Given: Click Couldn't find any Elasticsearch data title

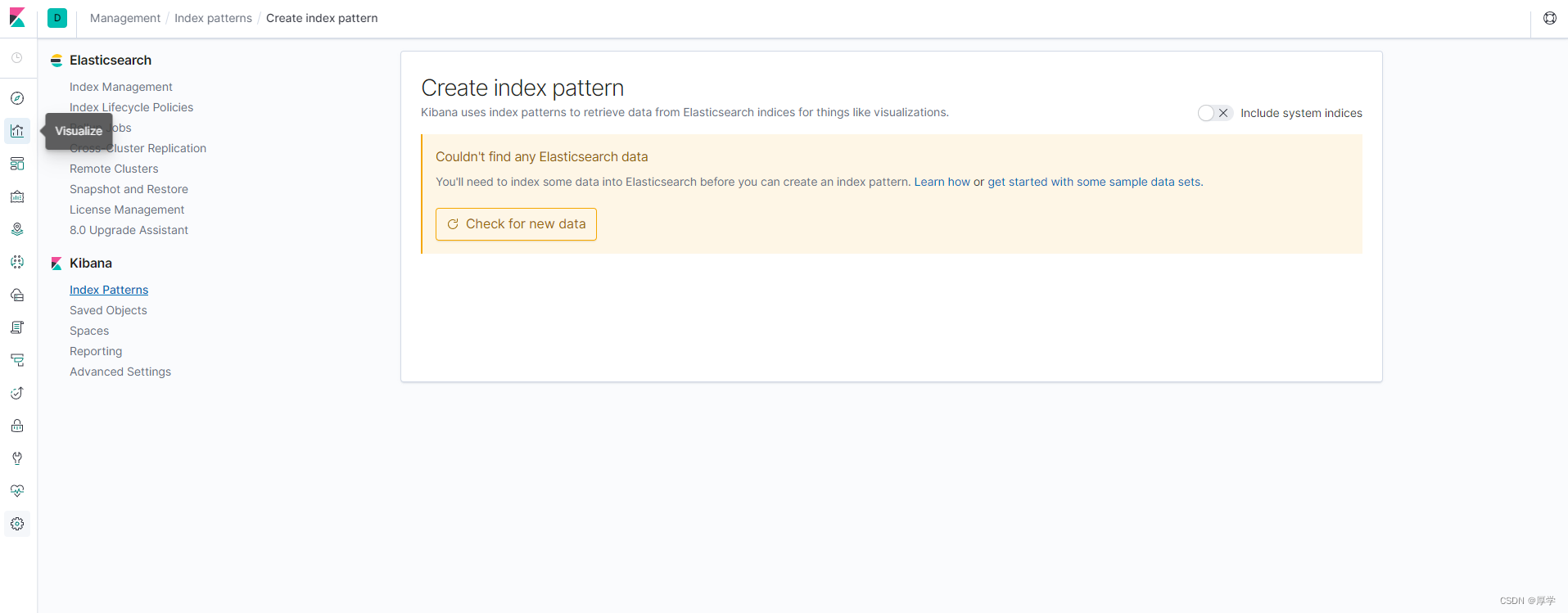Looking at the screenshot, I should [541, 156].
